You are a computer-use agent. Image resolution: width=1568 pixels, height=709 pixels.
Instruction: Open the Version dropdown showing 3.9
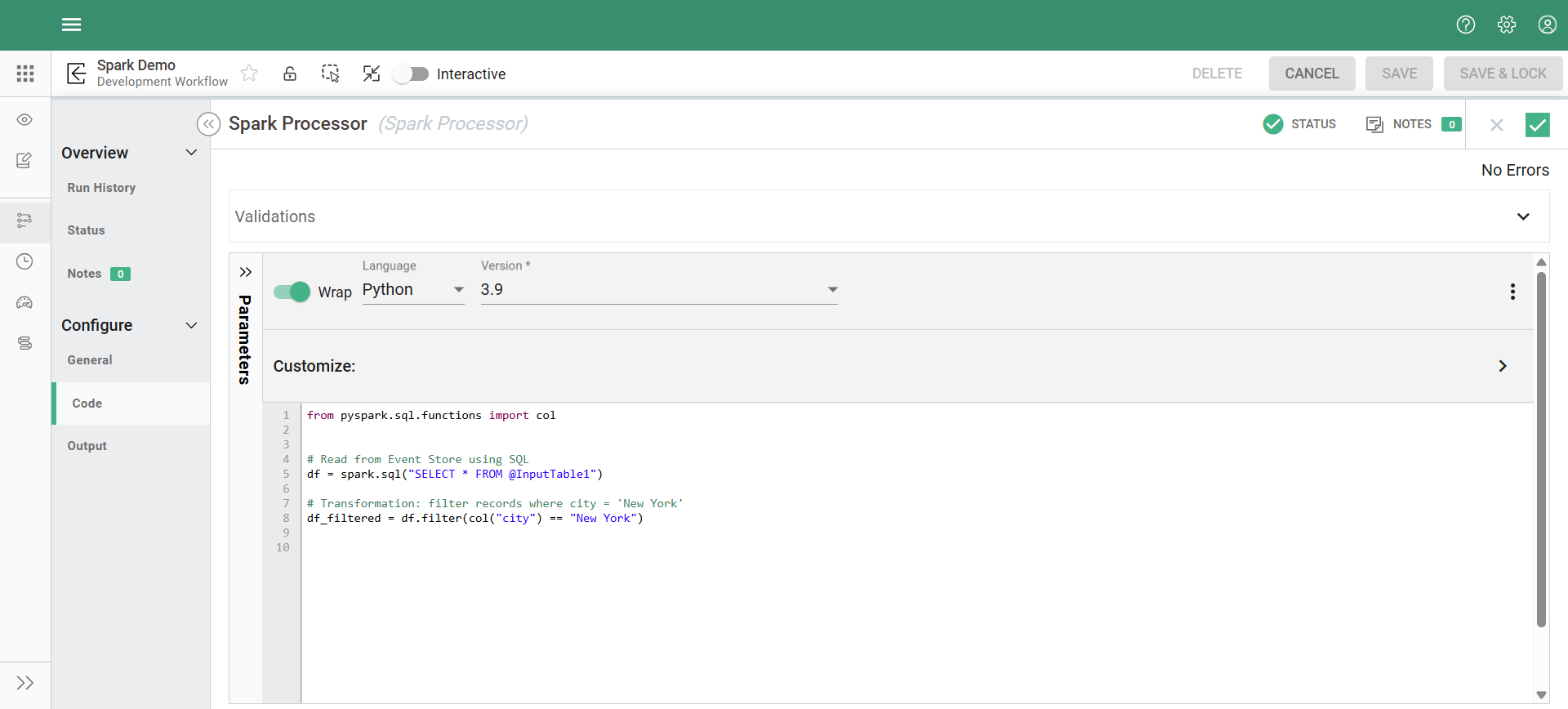658,290
